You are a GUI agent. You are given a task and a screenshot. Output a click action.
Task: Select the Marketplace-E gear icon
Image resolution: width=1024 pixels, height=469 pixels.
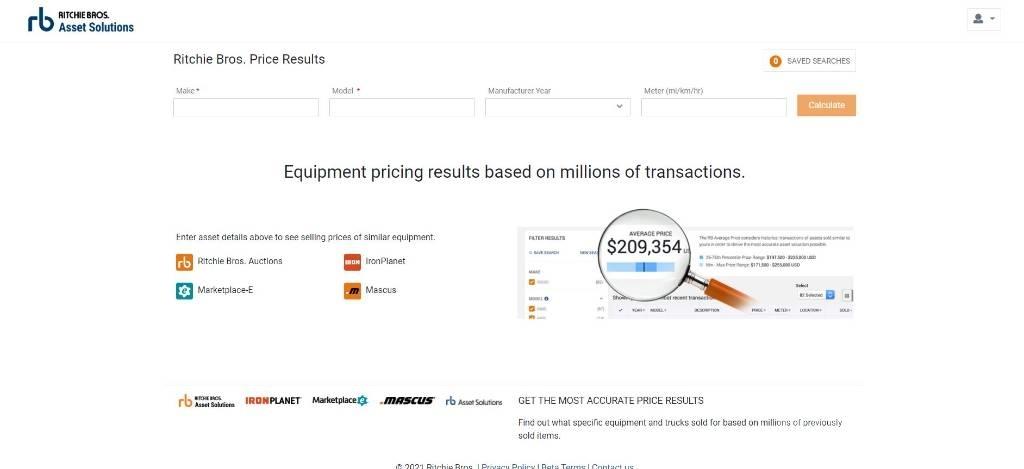tap(184, 291)
